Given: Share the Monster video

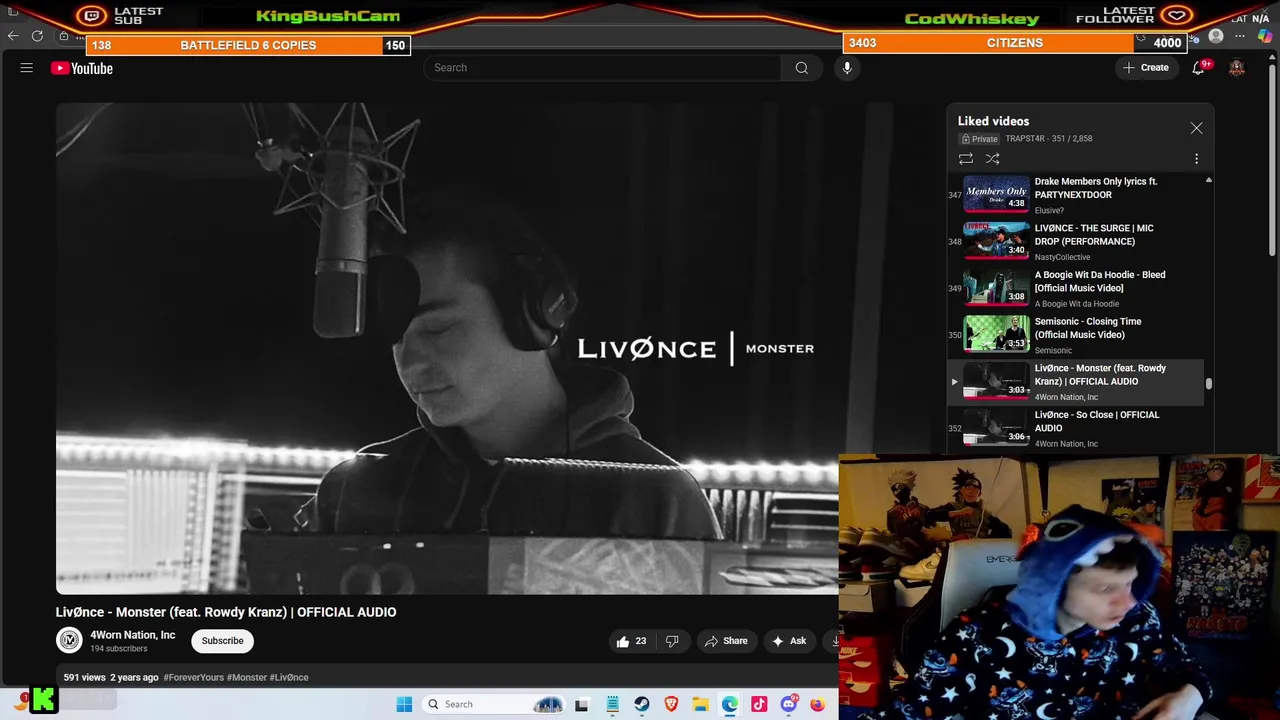Looking at the screenshot, I should 726,641.
